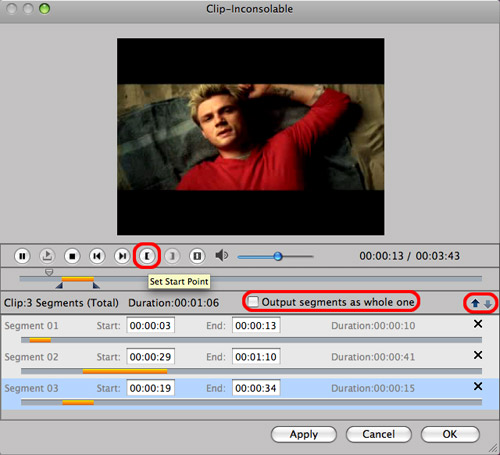The image size is (500, 455).
Task: Move selected segment down with arrow
Action: click(x=488, y=303)
